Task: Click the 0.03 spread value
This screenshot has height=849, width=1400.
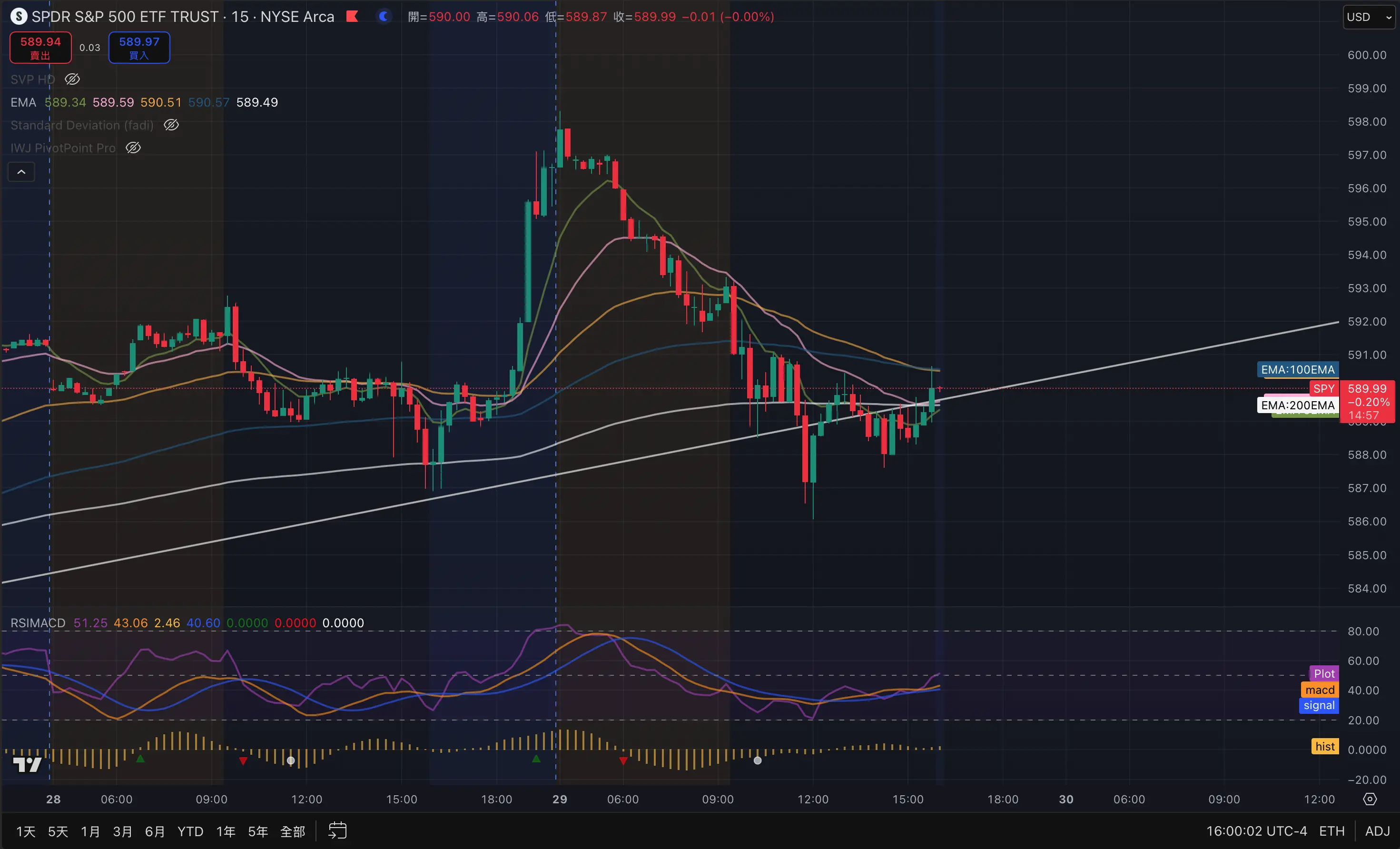Action: 90,48
